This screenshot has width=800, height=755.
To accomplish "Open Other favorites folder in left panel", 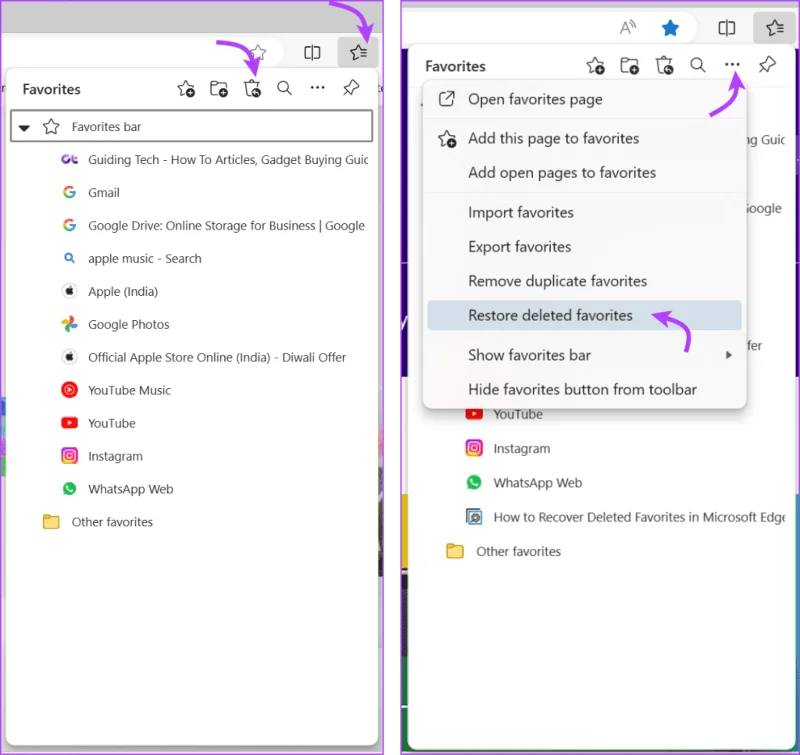I will coord(98,522).
